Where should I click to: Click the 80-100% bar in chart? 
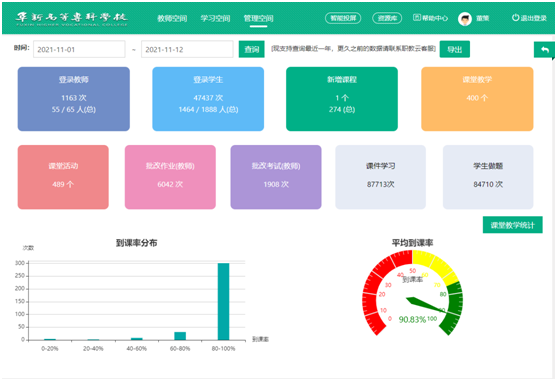(223, 301)
